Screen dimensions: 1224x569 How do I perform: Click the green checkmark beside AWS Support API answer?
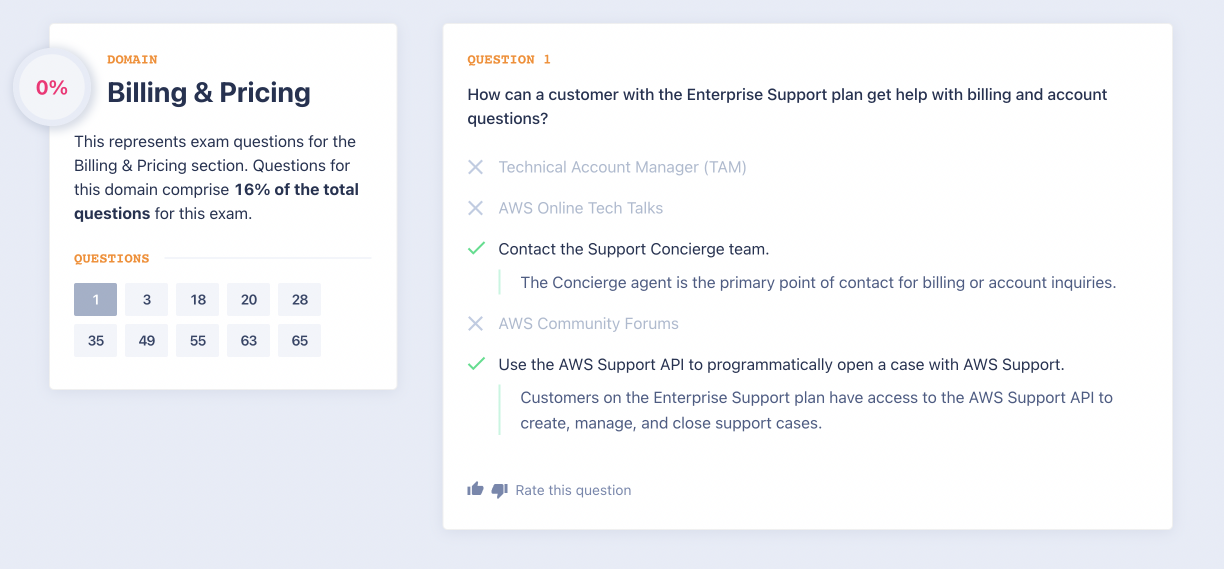point(476,365)
